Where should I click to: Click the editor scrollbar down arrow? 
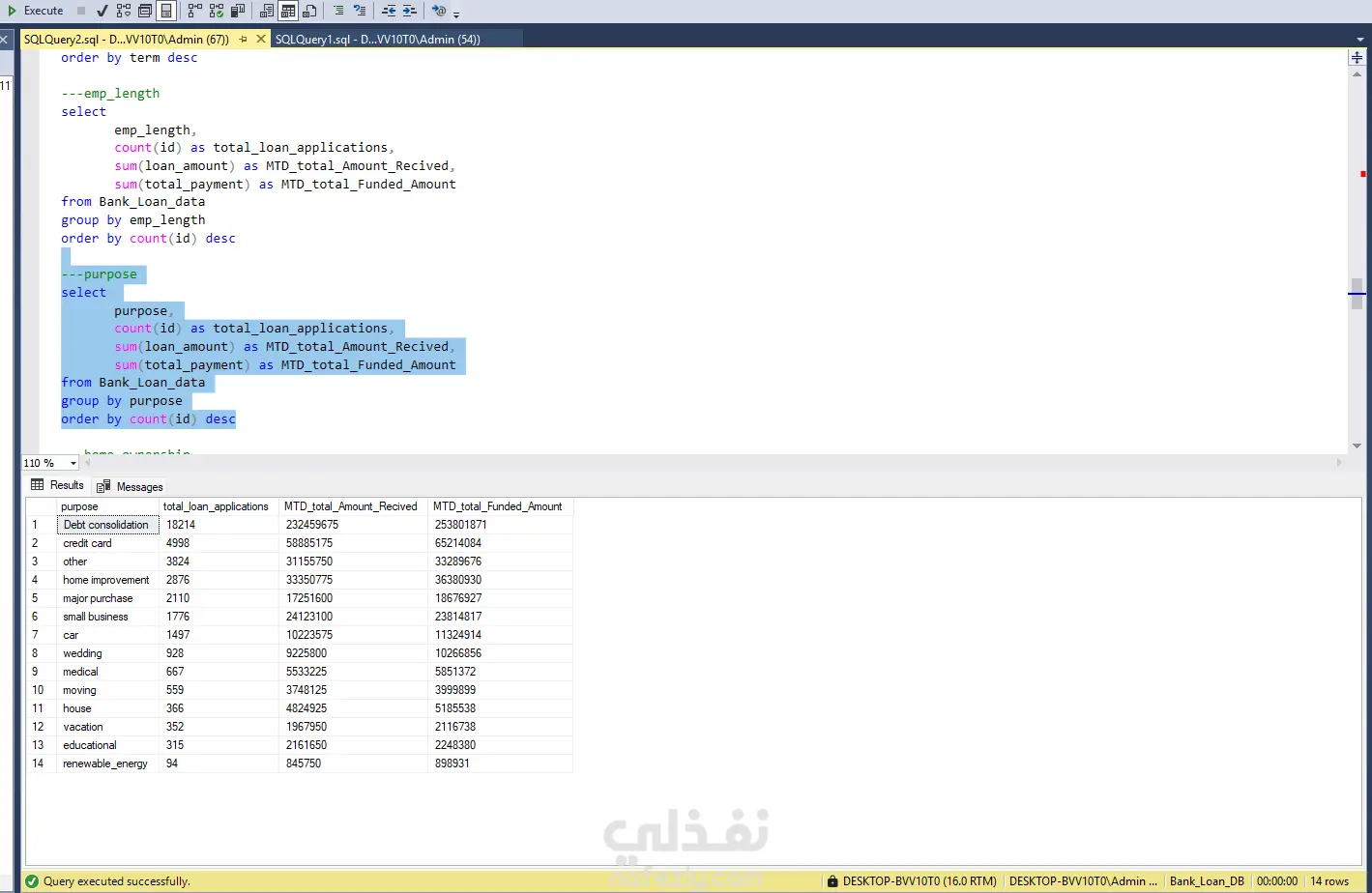[x=1357, y=446]
